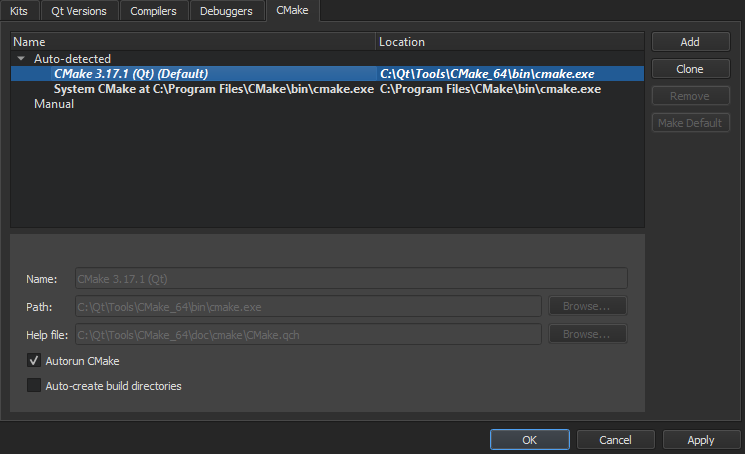Screen dimensions: 745x454
Task: Select System CMake at Program Files entry
Action: 213,89
